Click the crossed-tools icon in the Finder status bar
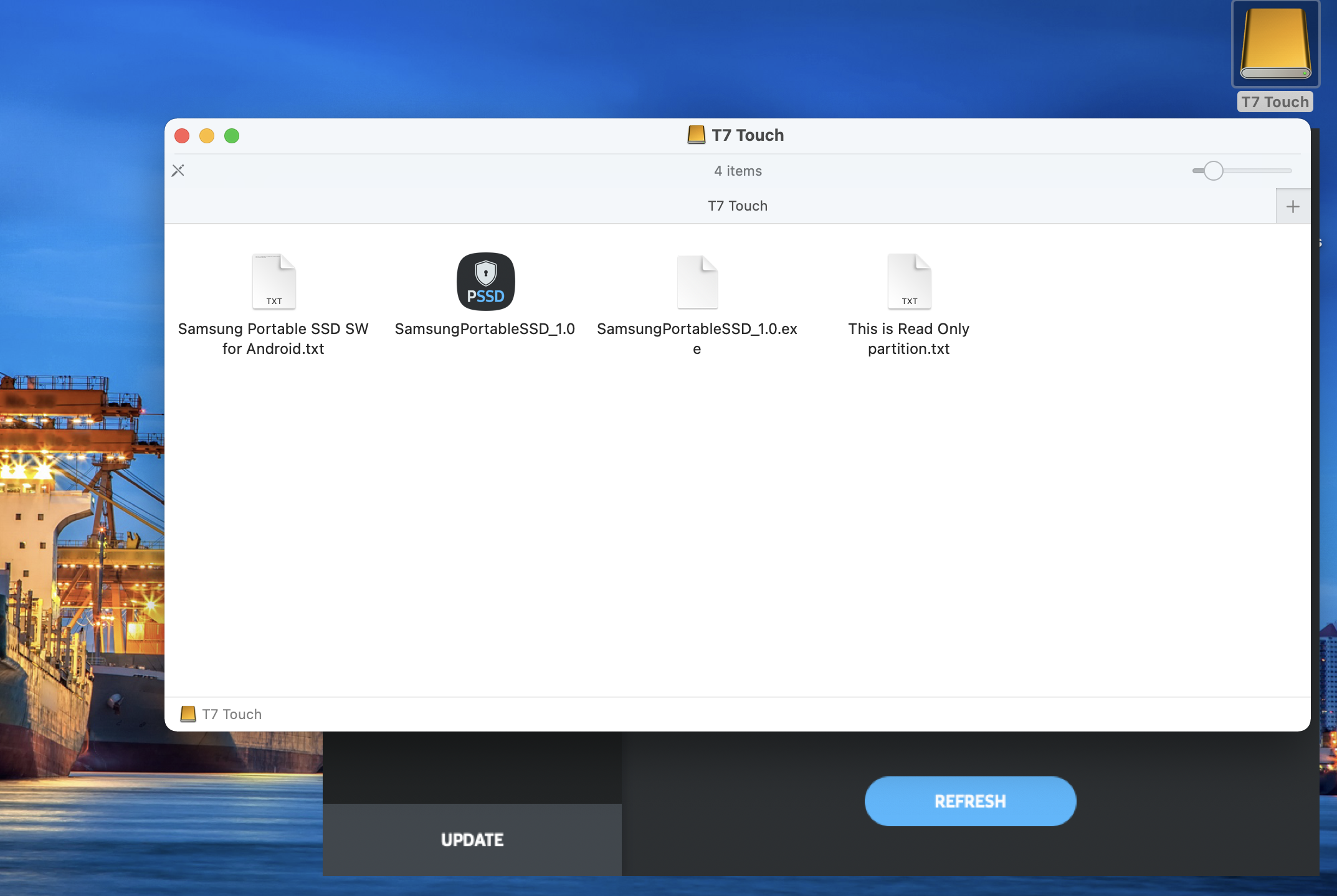This screenshot has height=896, width=1337. (x=178, y=170)
